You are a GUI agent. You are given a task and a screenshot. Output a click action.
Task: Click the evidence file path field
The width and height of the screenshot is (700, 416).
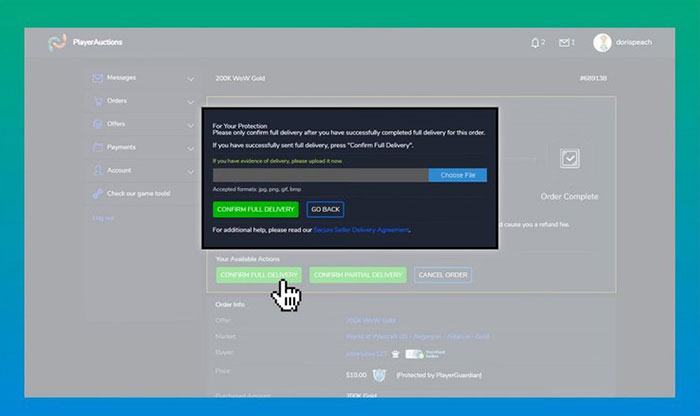coord(320,175)
